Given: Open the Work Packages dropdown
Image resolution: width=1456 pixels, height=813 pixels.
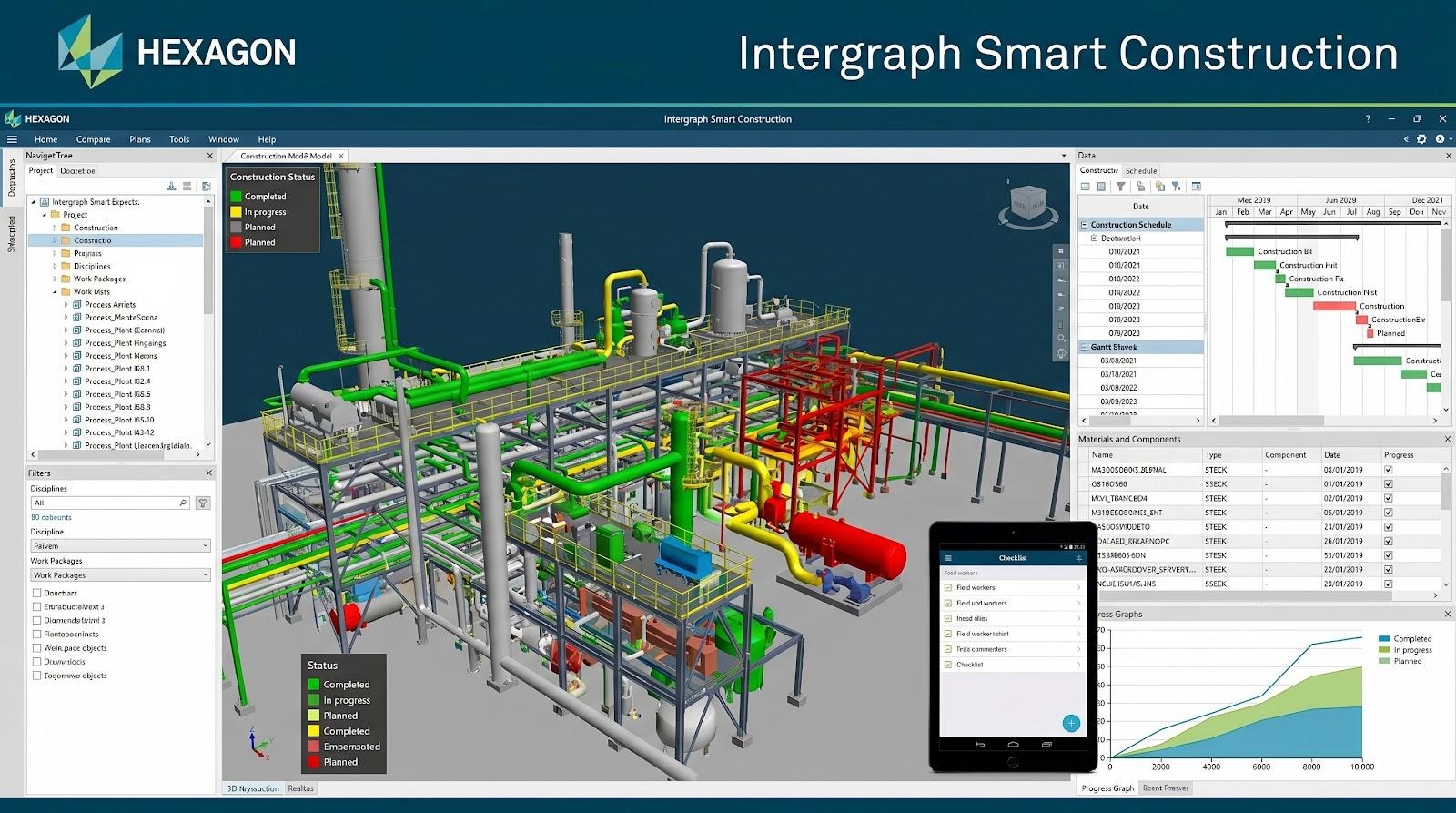Looking at the screenshot, I should click(120, 575).
